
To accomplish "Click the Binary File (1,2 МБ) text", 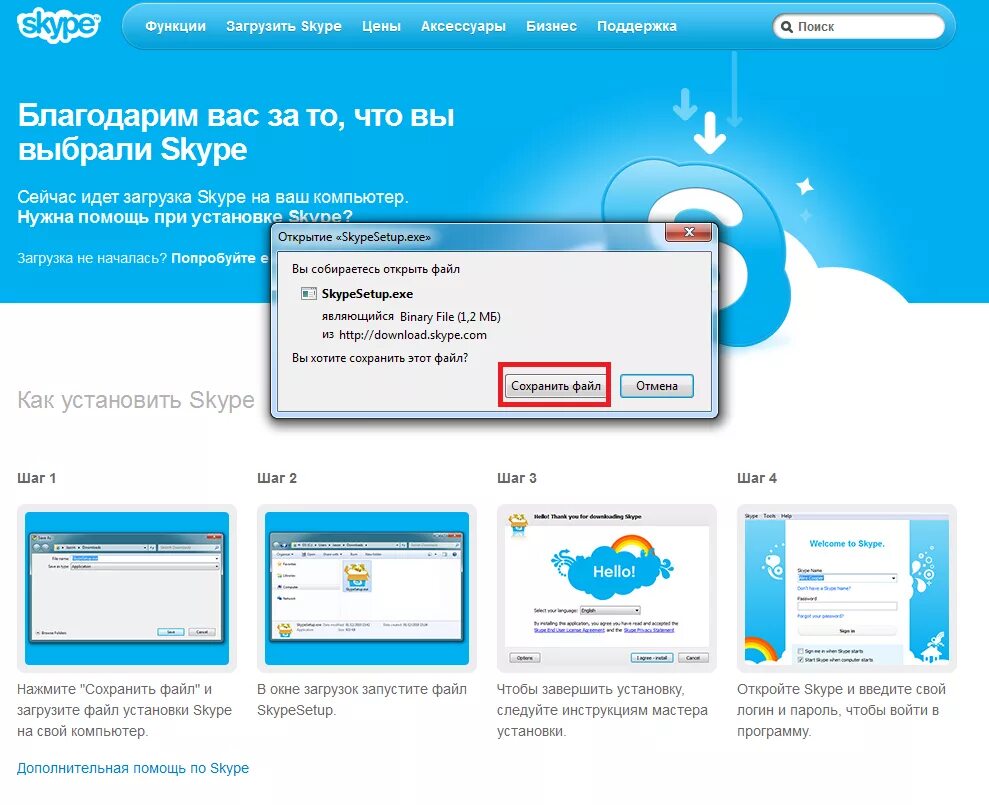I will (x=450, y=317).
